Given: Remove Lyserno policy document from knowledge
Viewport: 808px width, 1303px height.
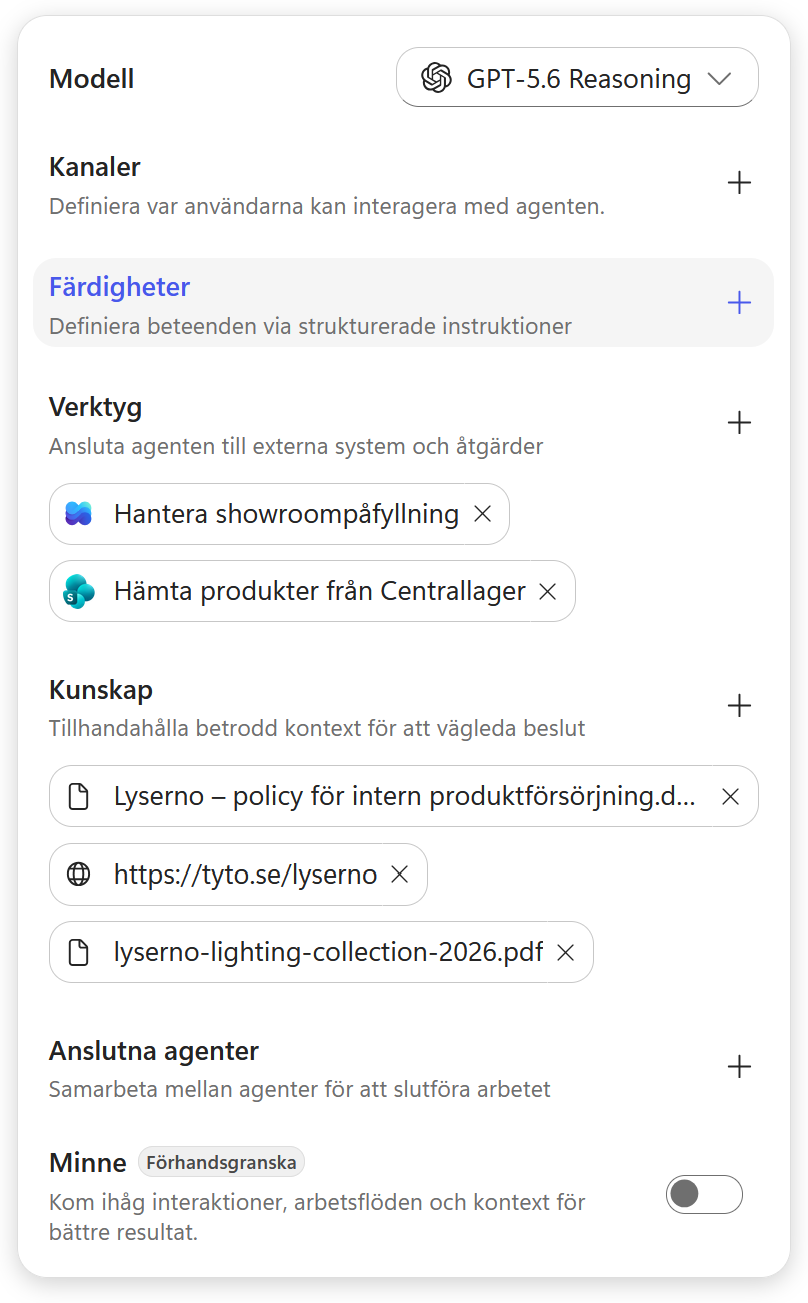Looking at the screenshot, I should pyautogui.click(x=730, y=796).
